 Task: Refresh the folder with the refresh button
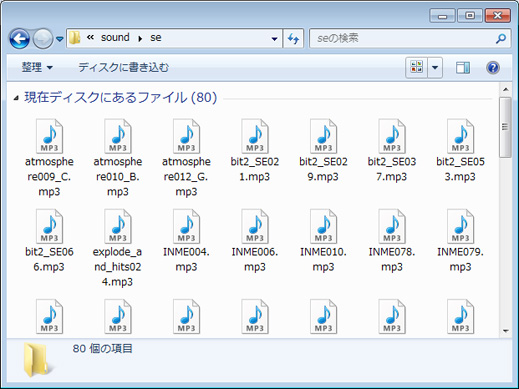[x=293, y=39]
